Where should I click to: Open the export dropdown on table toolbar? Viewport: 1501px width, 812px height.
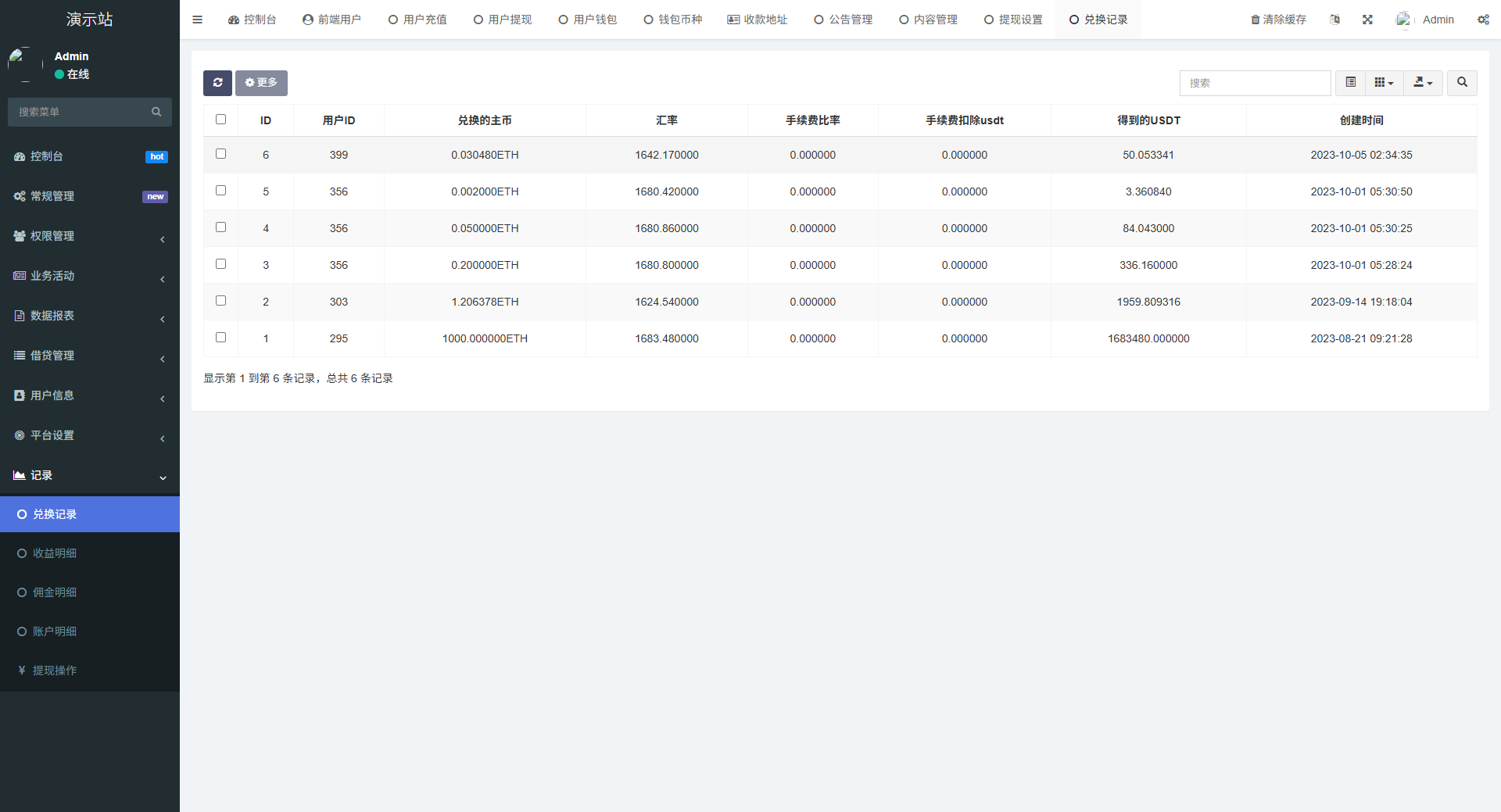(1423, 83)
